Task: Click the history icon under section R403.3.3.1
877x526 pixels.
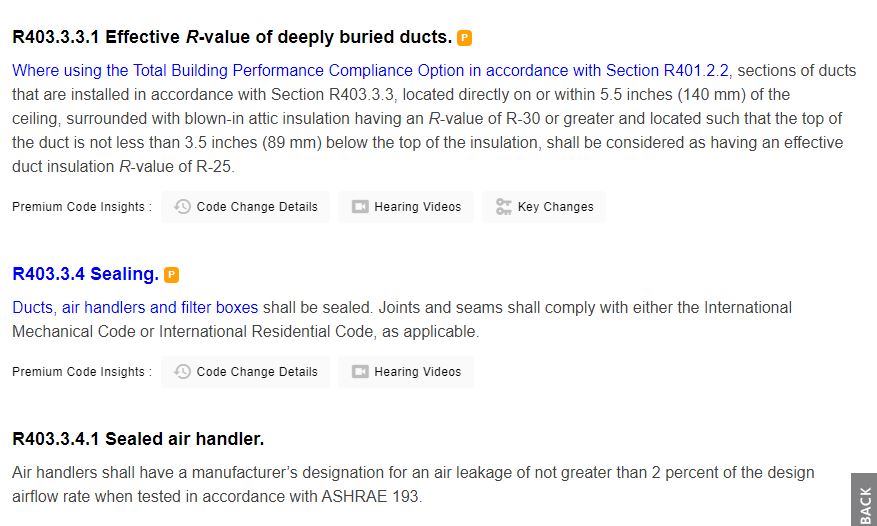Action: [182, 207]
